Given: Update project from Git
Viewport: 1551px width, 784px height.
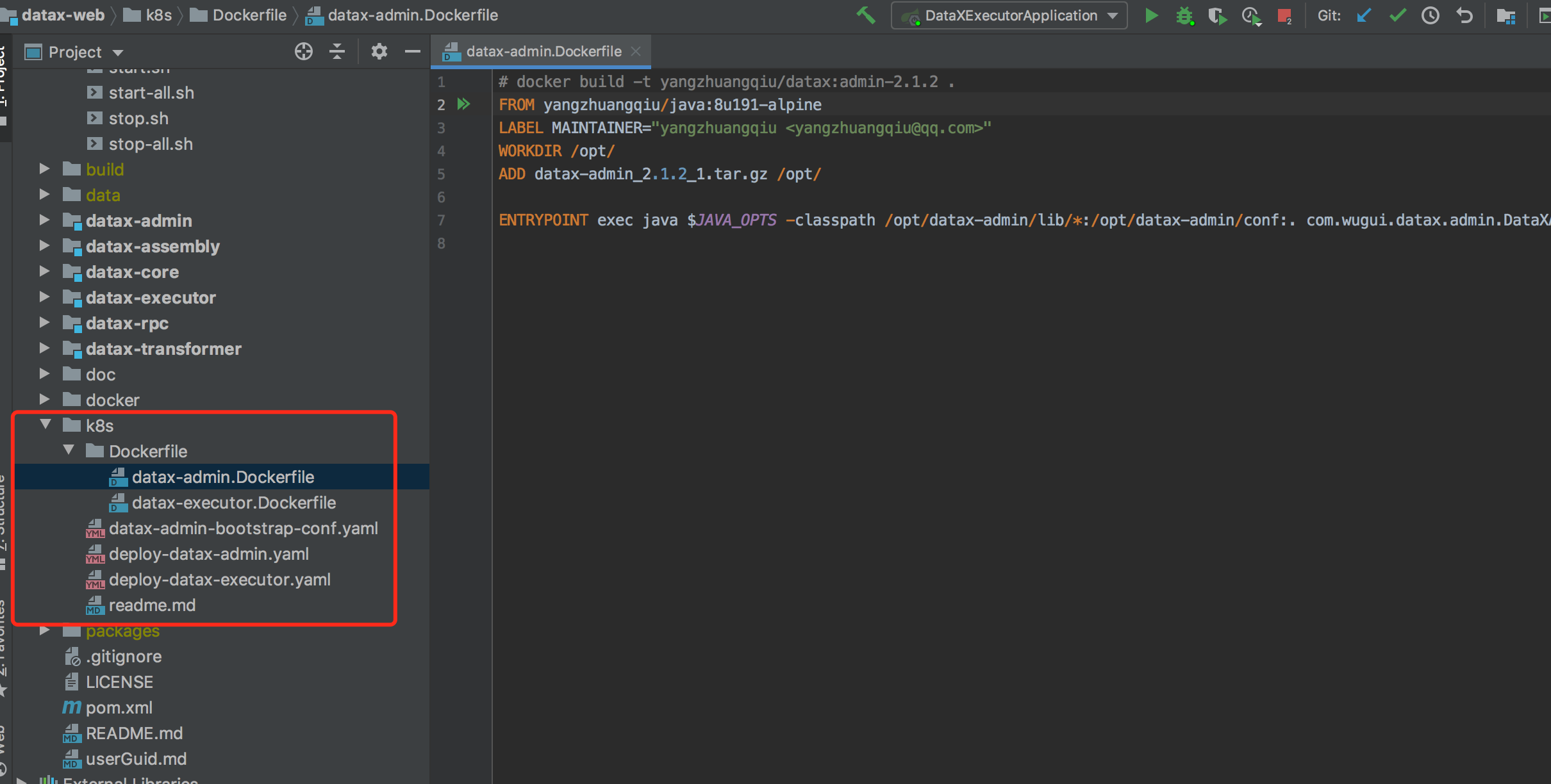Looking at the screenshot, I should [1364, 15].
